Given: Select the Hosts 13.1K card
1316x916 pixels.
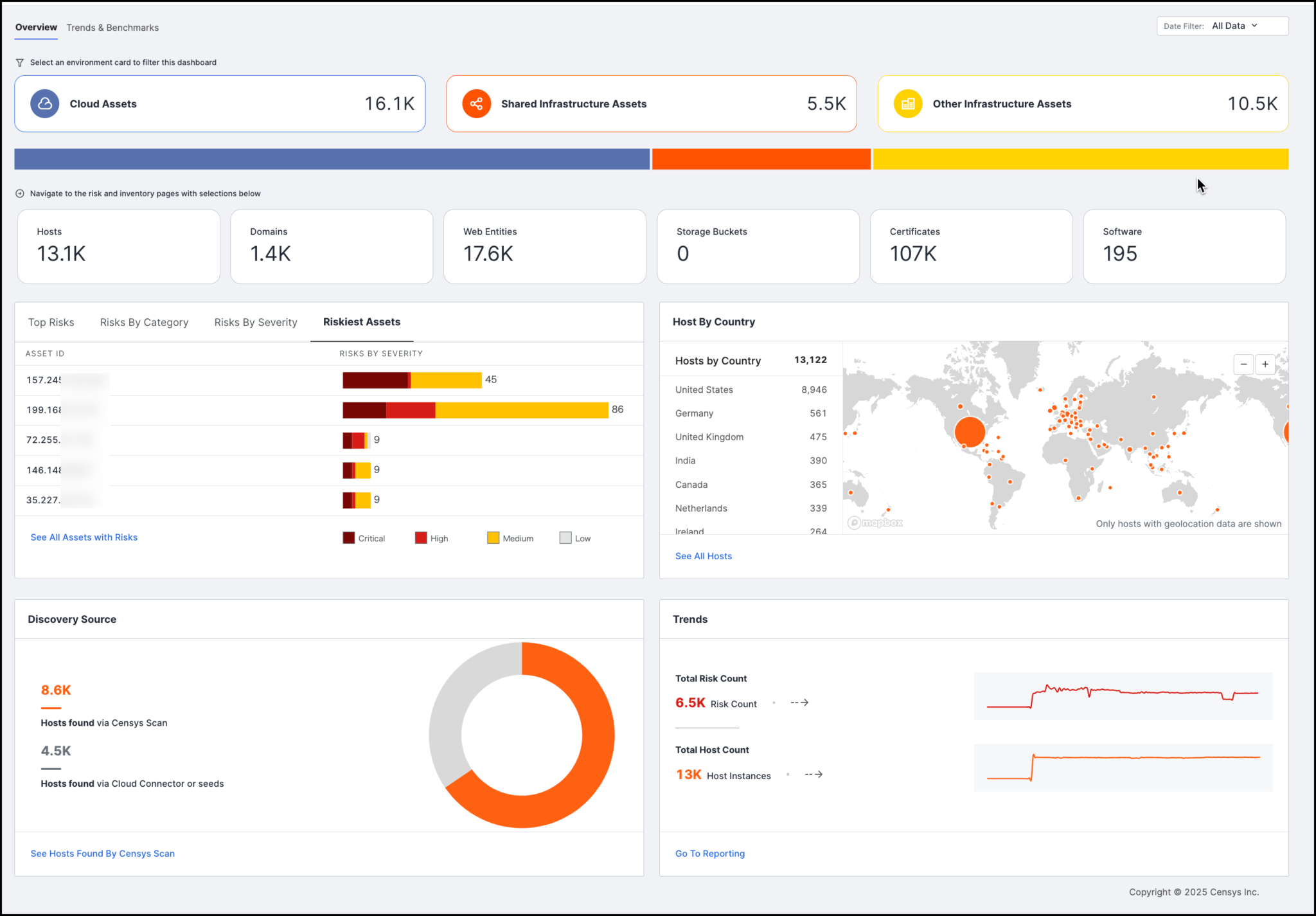Looking at the screenshot, I should (118, 246).
